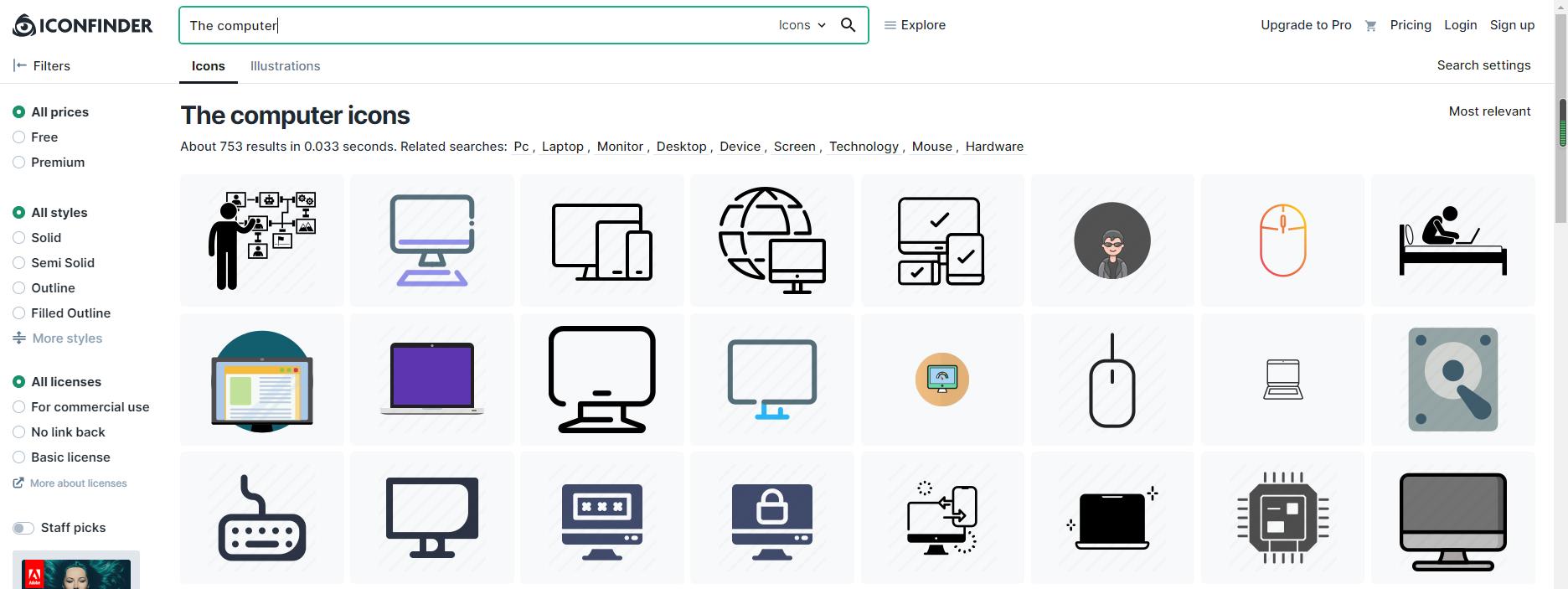
Task: Switch to the Illustrations tab
Action: pos(285,66)
